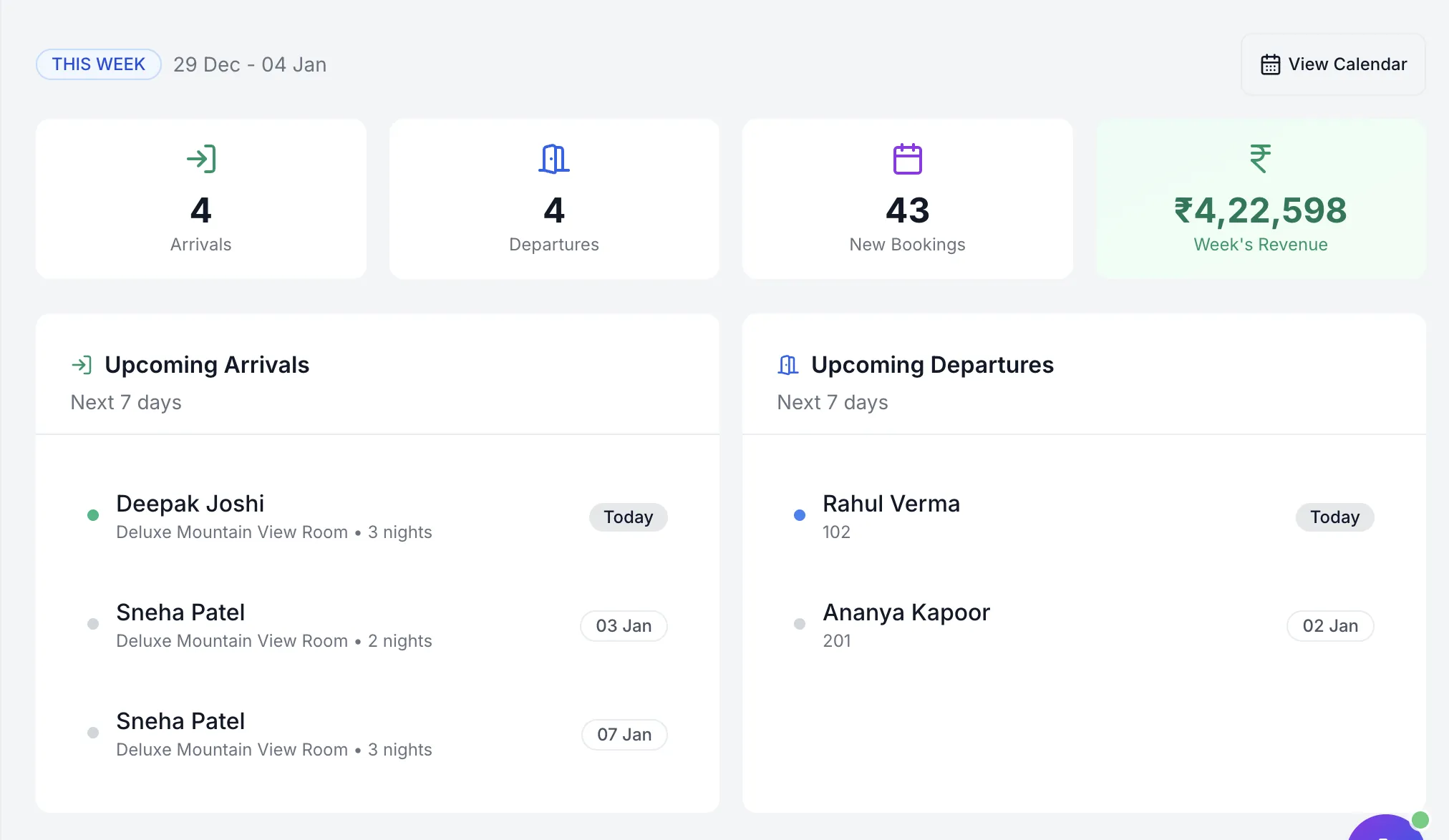
Task: Click room number 201 under Ananya Kapoor
Action: [x=837, y=641]
